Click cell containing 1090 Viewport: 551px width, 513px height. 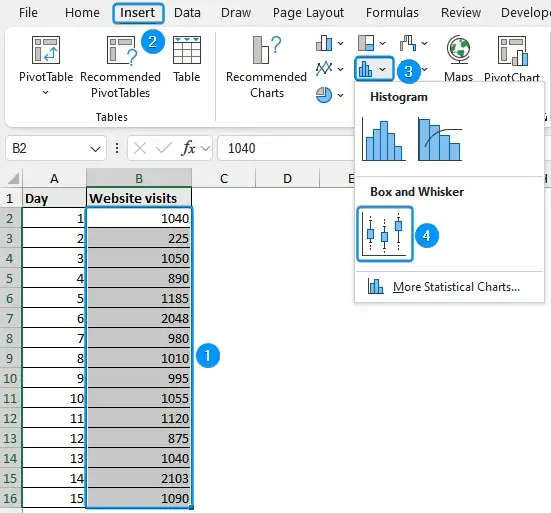coord(139,498)
